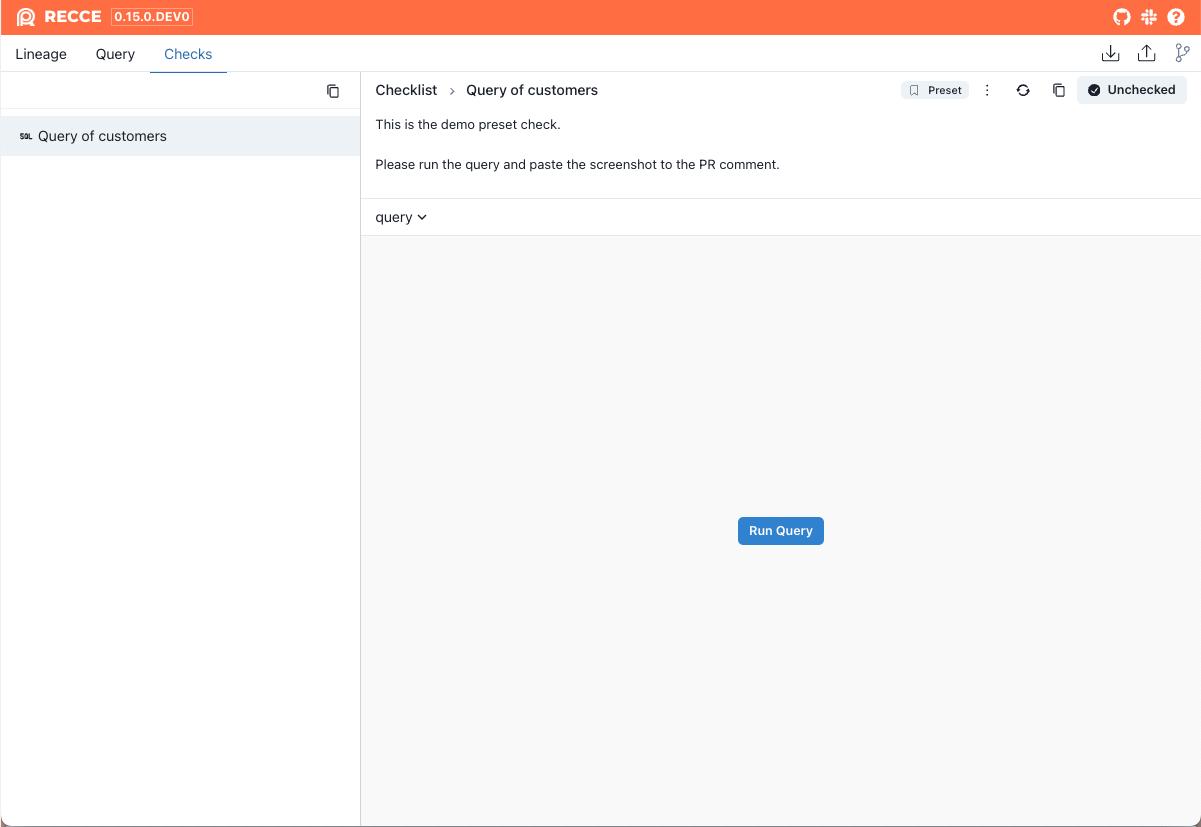The height and width of the screenshot is (827, 1201).
Task: Open the help question mark icon
Action: pos(1176,17)
